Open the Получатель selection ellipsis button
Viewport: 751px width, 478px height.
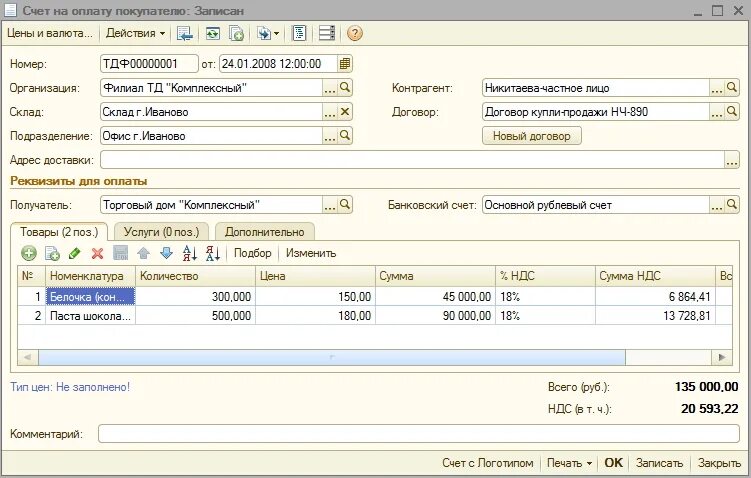pyautogui.click(x=330, y=205)
